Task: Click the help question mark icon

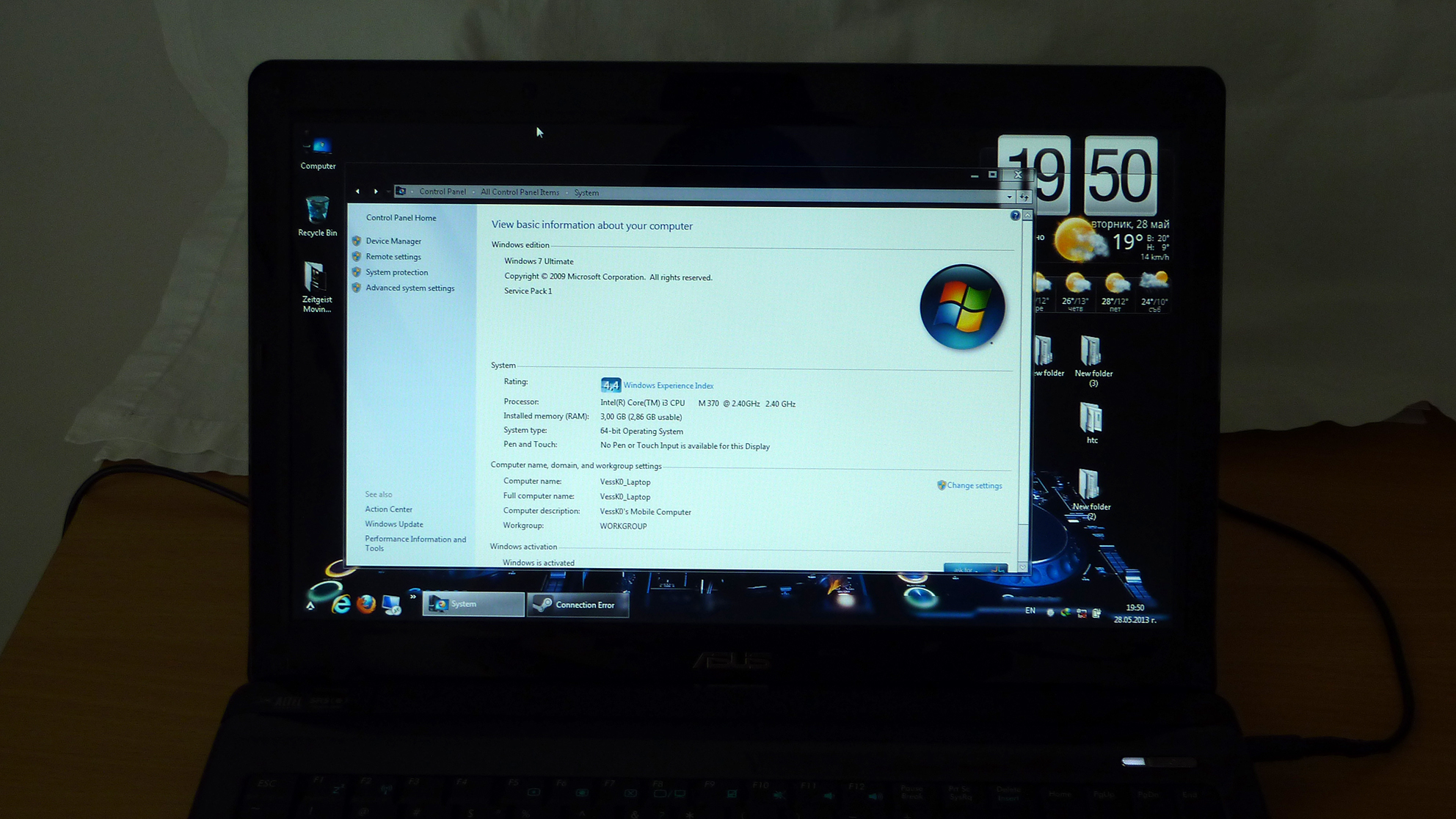Action: click(1015, 216)
